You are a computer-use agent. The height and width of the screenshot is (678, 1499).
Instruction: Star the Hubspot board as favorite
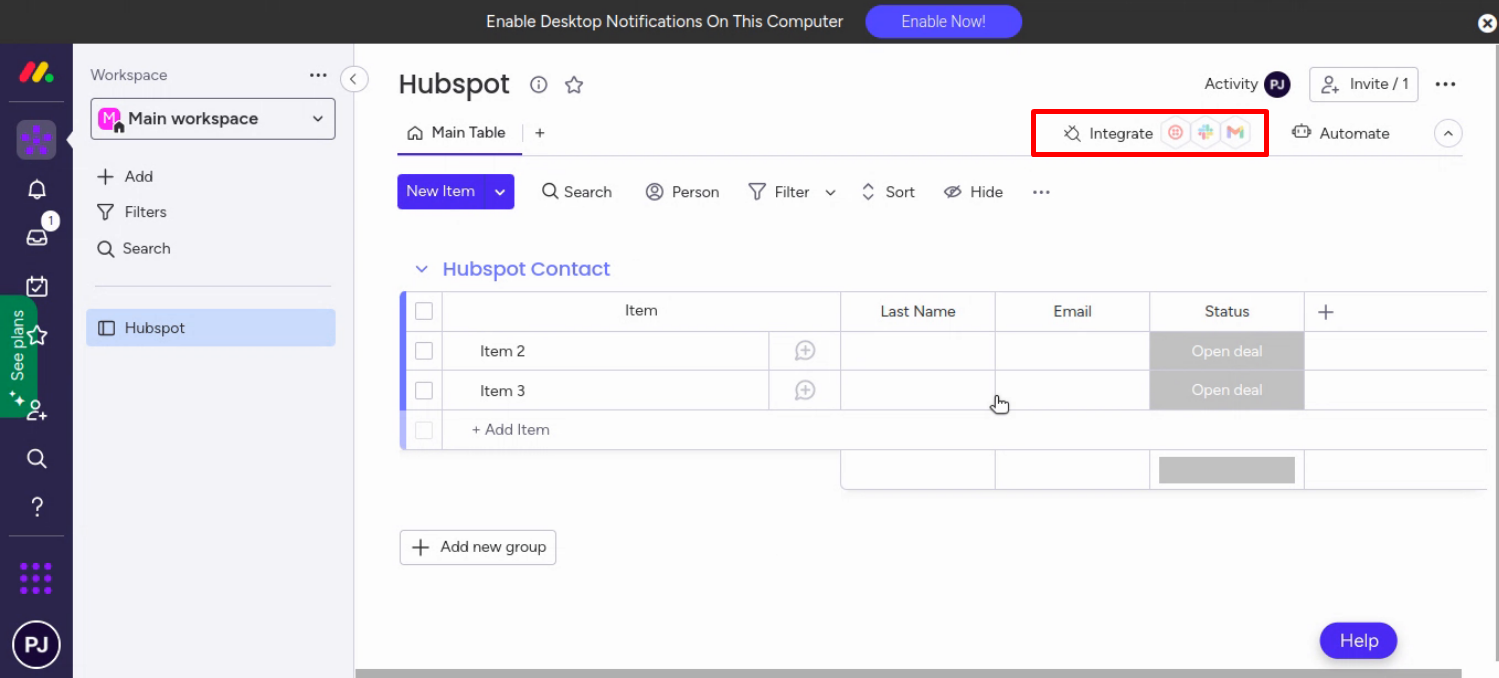574,85
